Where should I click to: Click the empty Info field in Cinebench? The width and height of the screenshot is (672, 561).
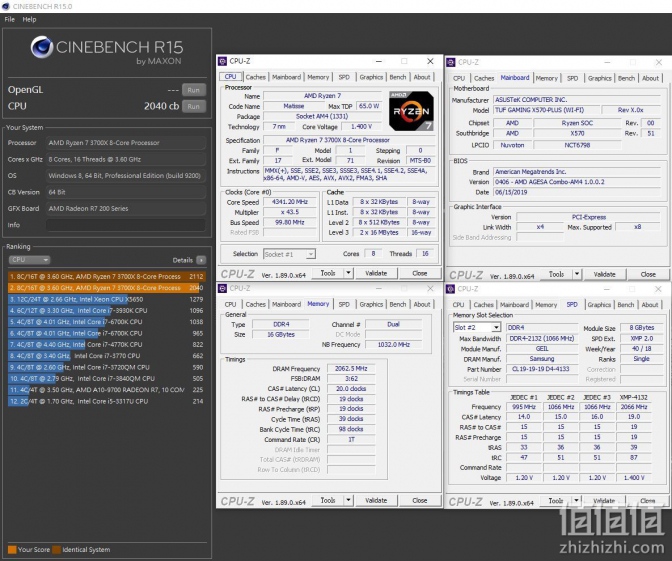126,225
